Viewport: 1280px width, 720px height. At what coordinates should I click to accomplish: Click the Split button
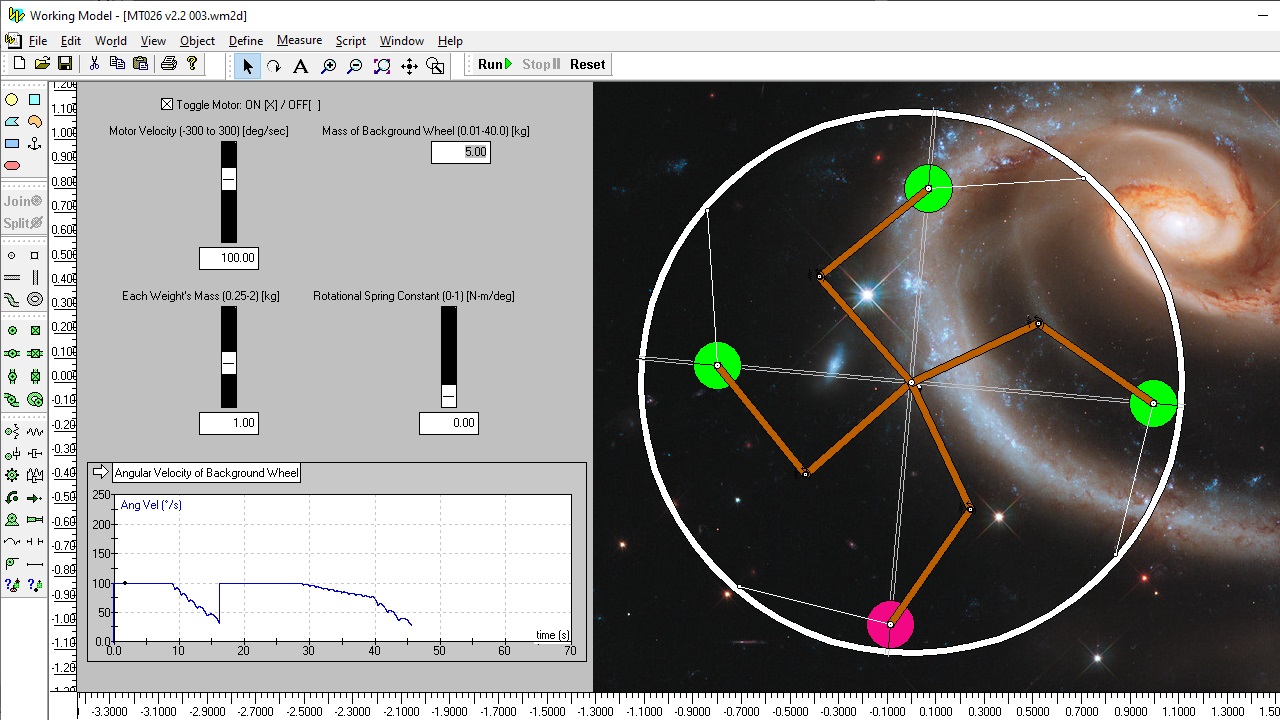click(24, 223)
